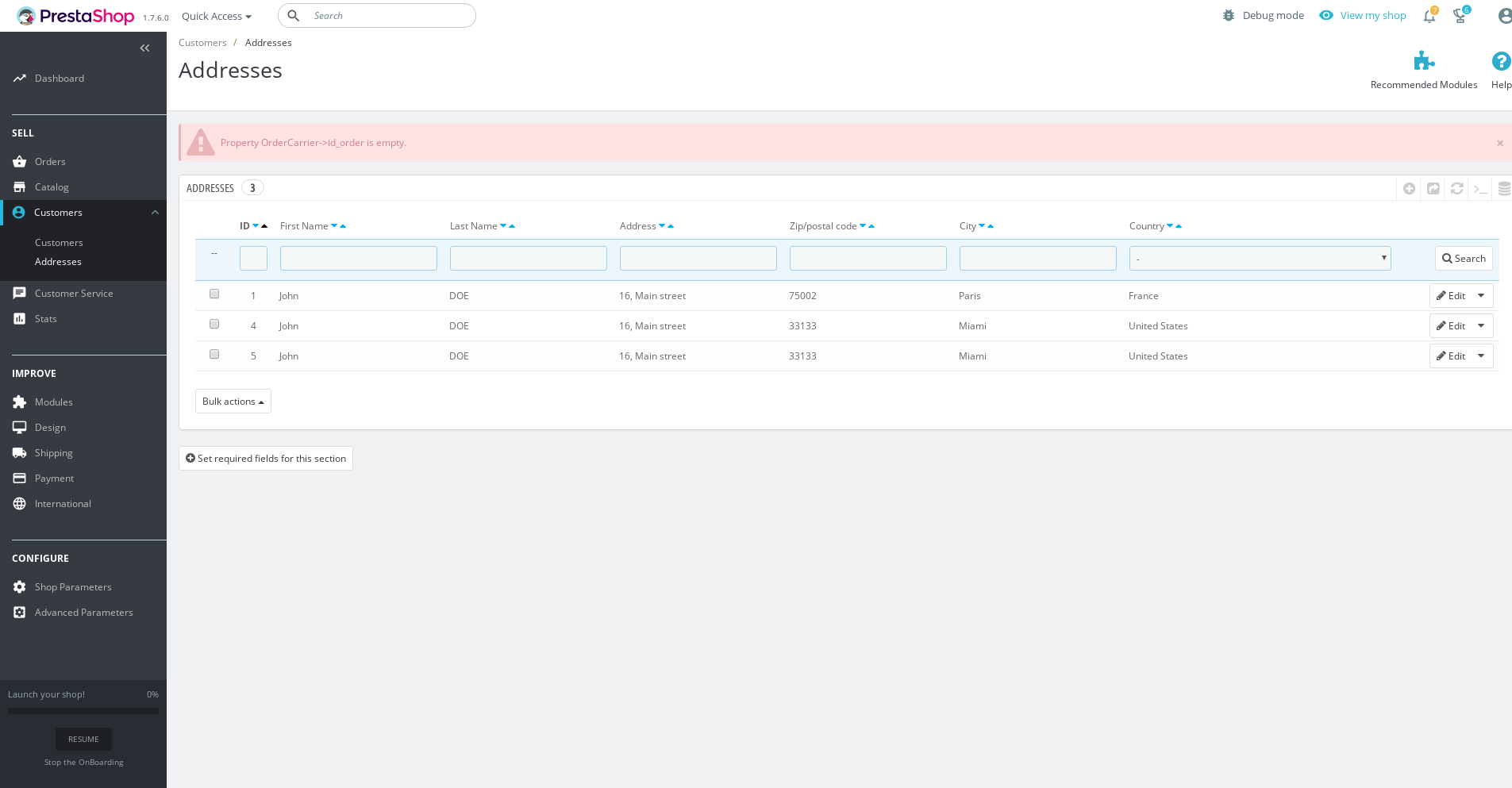Select checkbox for address ID 1
Image resolution: width=1512 pixels, height=788 pixels.
coord(214,294)
